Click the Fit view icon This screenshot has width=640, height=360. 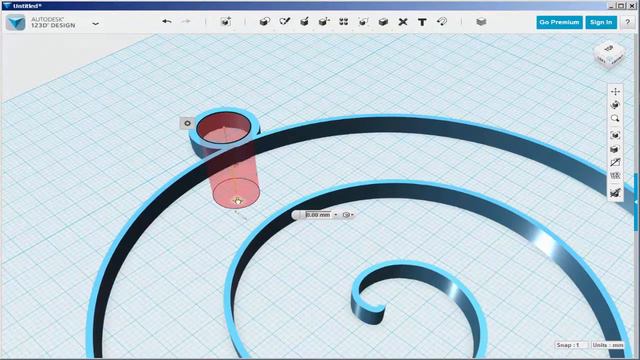tap(616, 135)
